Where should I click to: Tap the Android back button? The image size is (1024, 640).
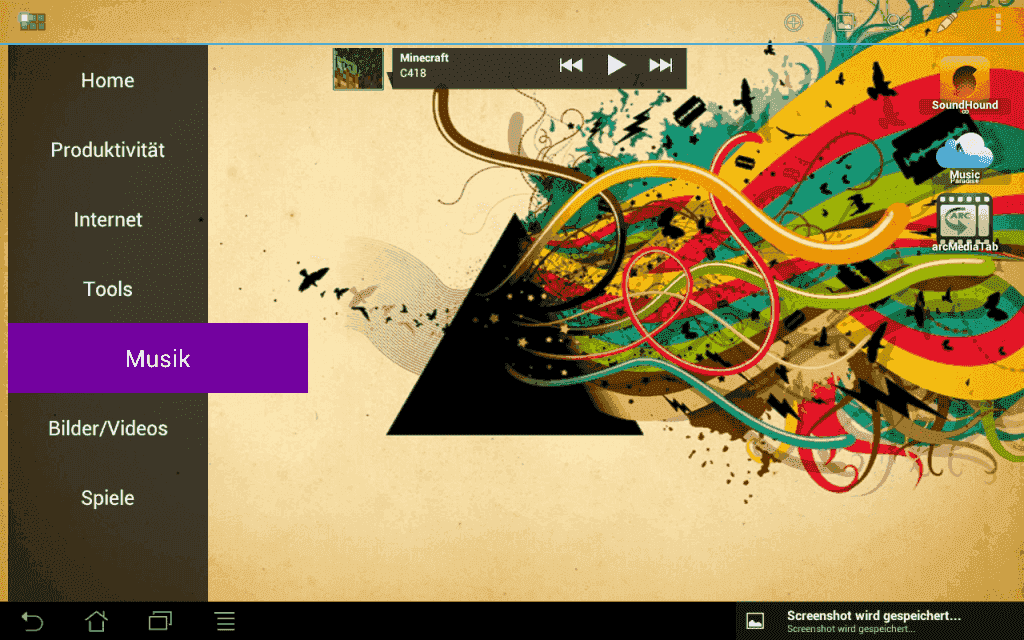click(31, 621)
